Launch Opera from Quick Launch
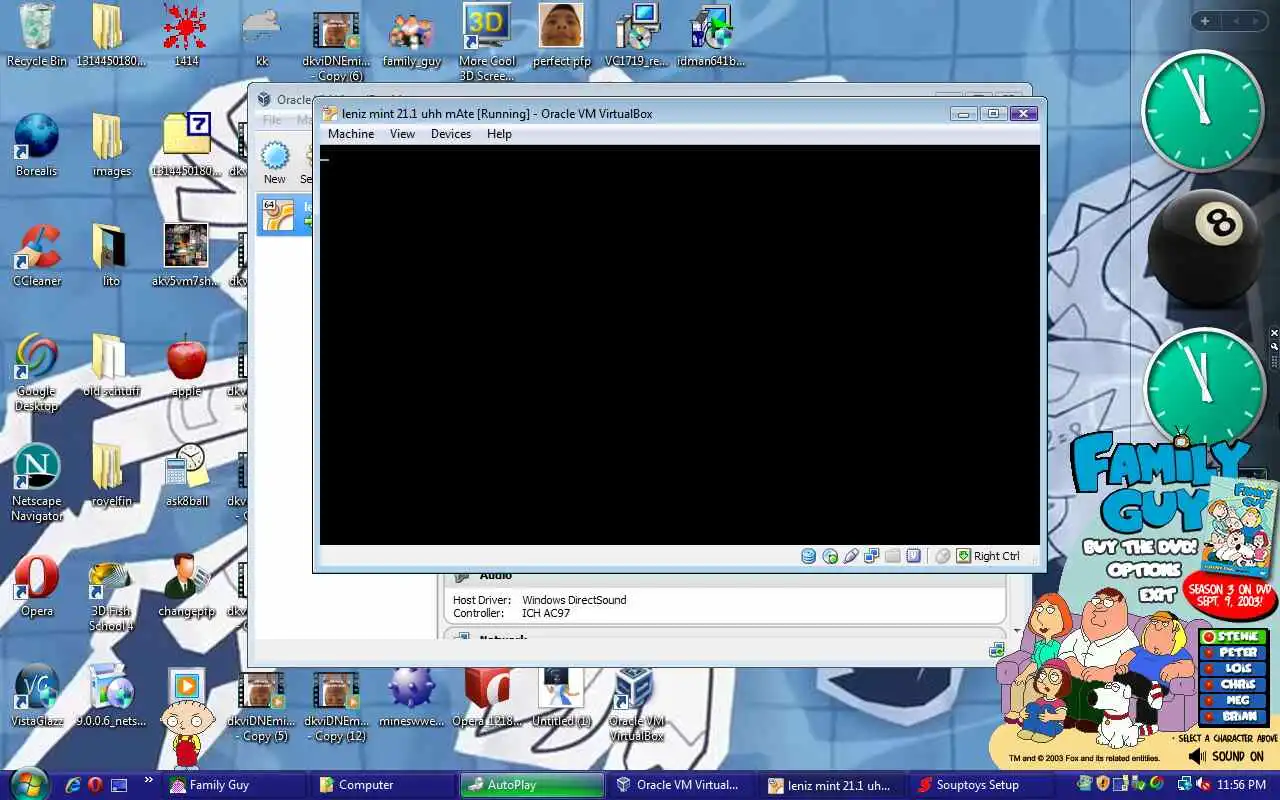The image size is (1280, 800). click(x=96, y=785)
